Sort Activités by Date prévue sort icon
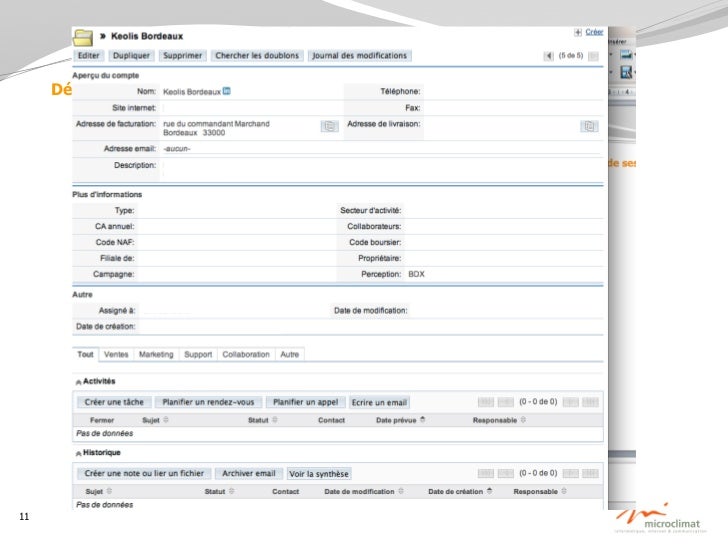Image resolution: width=728 pixels, height=546 pixels. click(422, 420)
